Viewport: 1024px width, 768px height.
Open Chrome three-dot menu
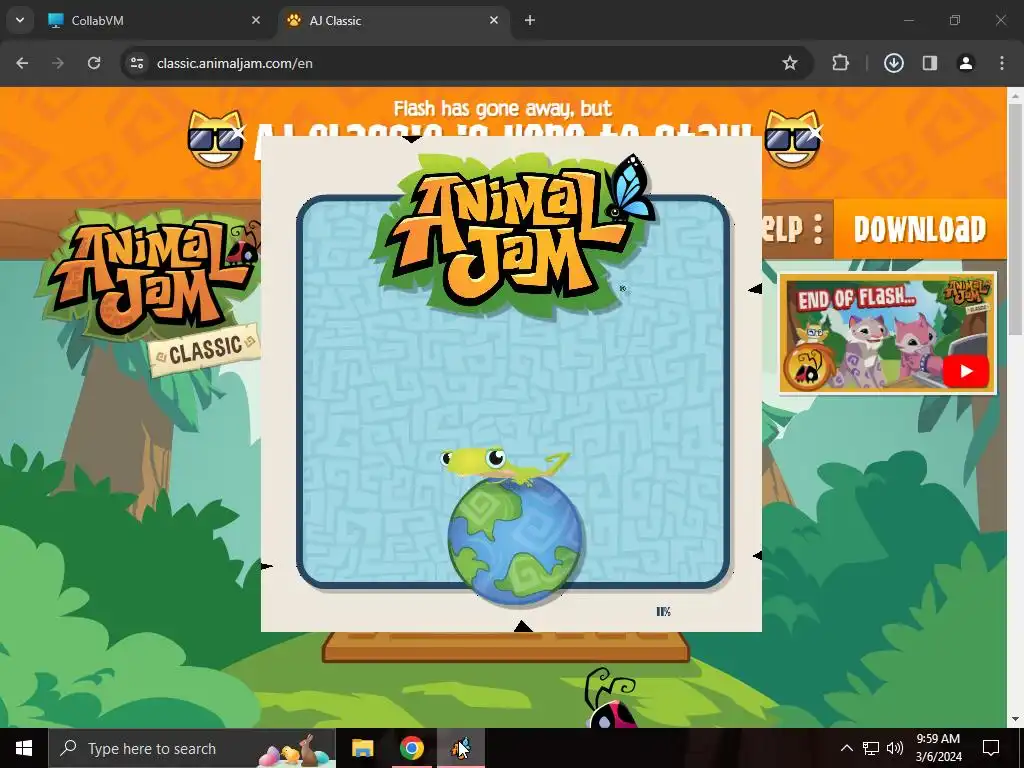1002,63
